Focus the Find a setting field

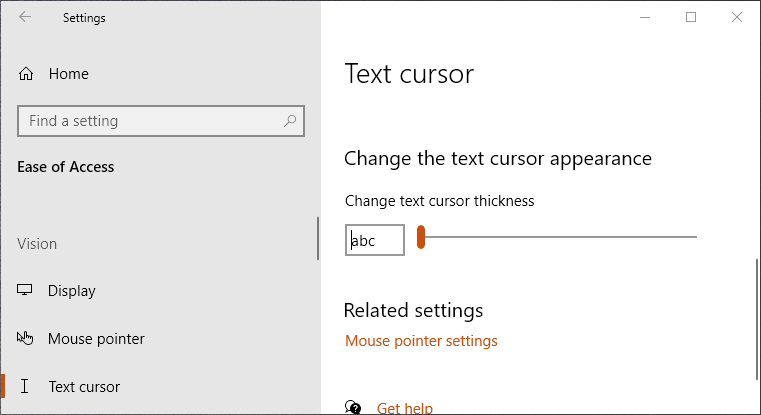click(150, 121)
